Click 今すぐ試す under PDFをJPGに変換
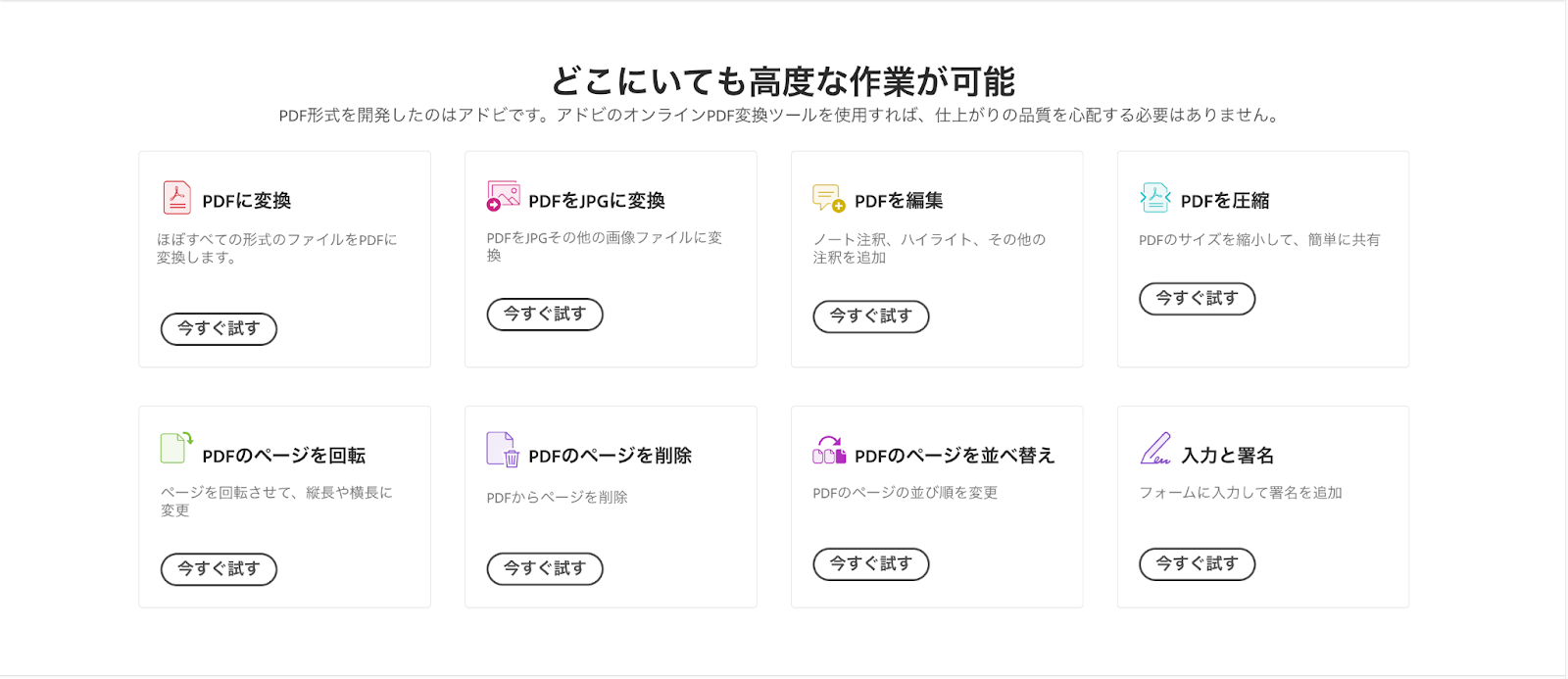This screenshot has width=1568, height=679. (545, 315)
